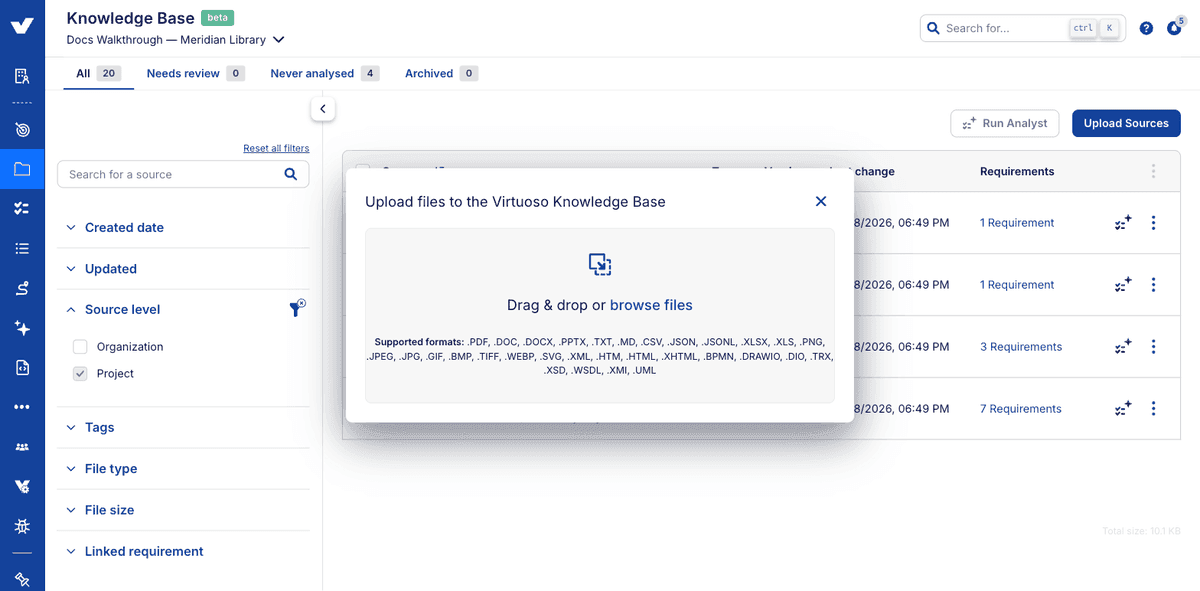
Task: Switch to the Needs review tab
Action: pyautogui.click(x=195, y=73)
